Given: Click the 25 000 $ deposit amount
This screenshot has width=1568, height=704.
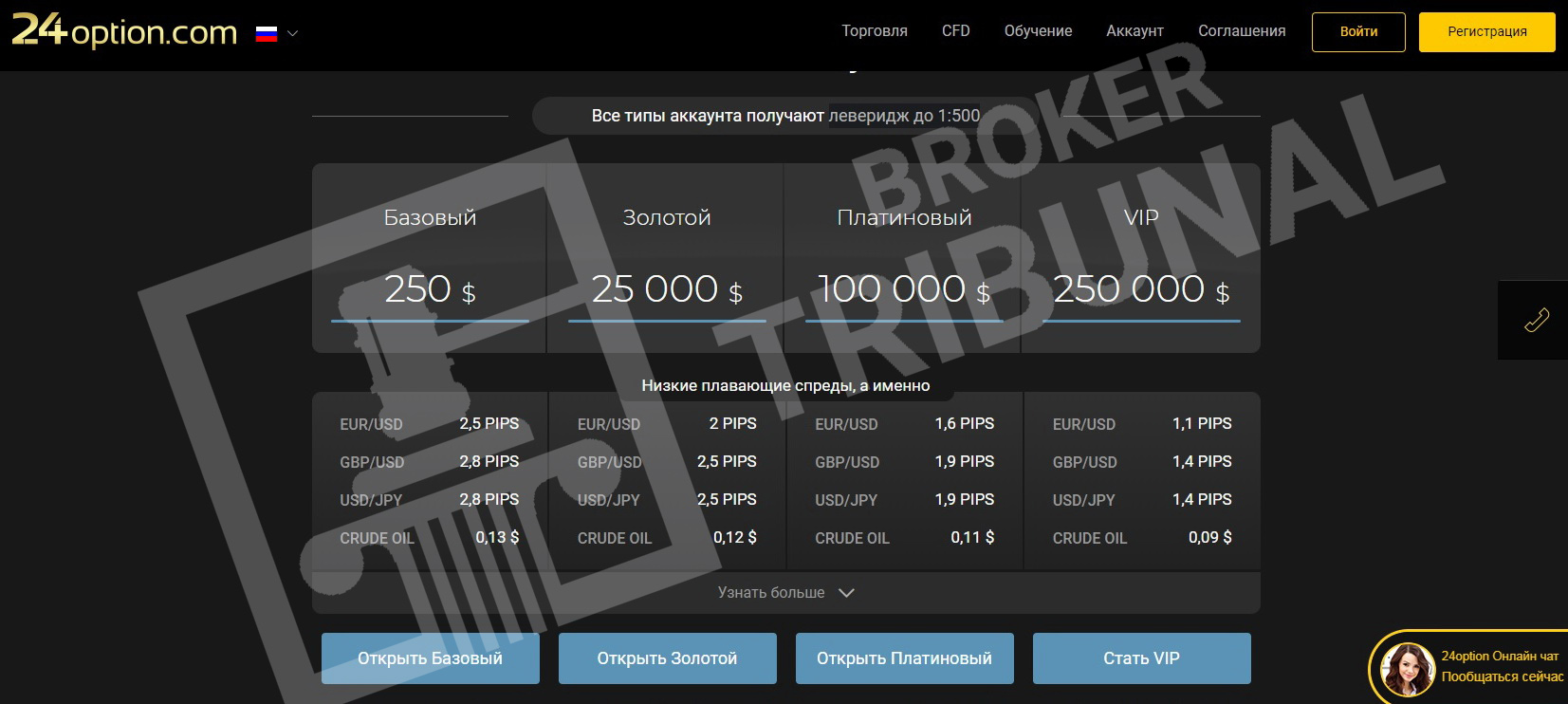Looking at the screenshot, I should [x=667, y=288].
